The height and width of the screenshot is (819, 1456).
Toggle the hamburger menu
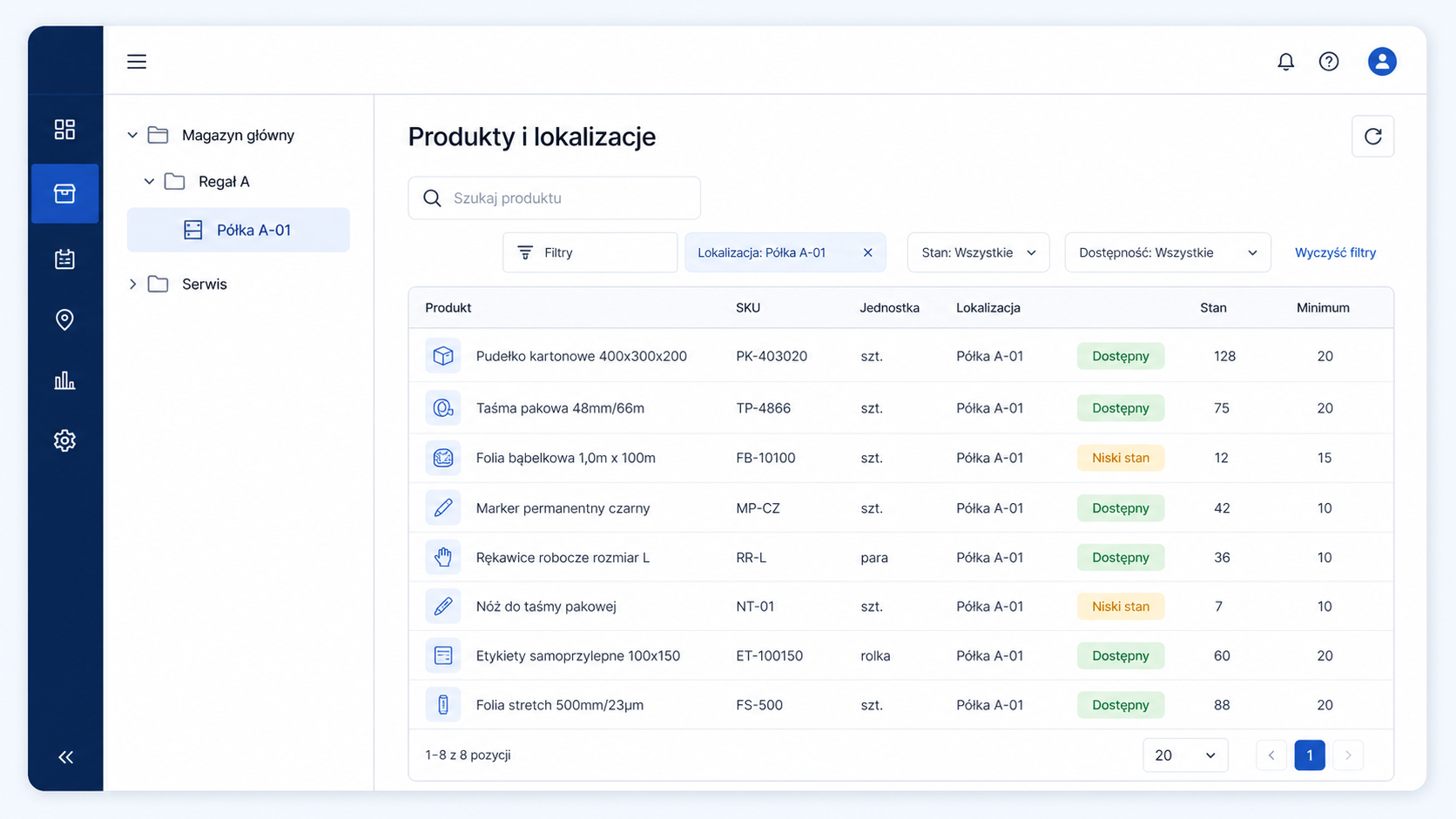click(137, 62)
